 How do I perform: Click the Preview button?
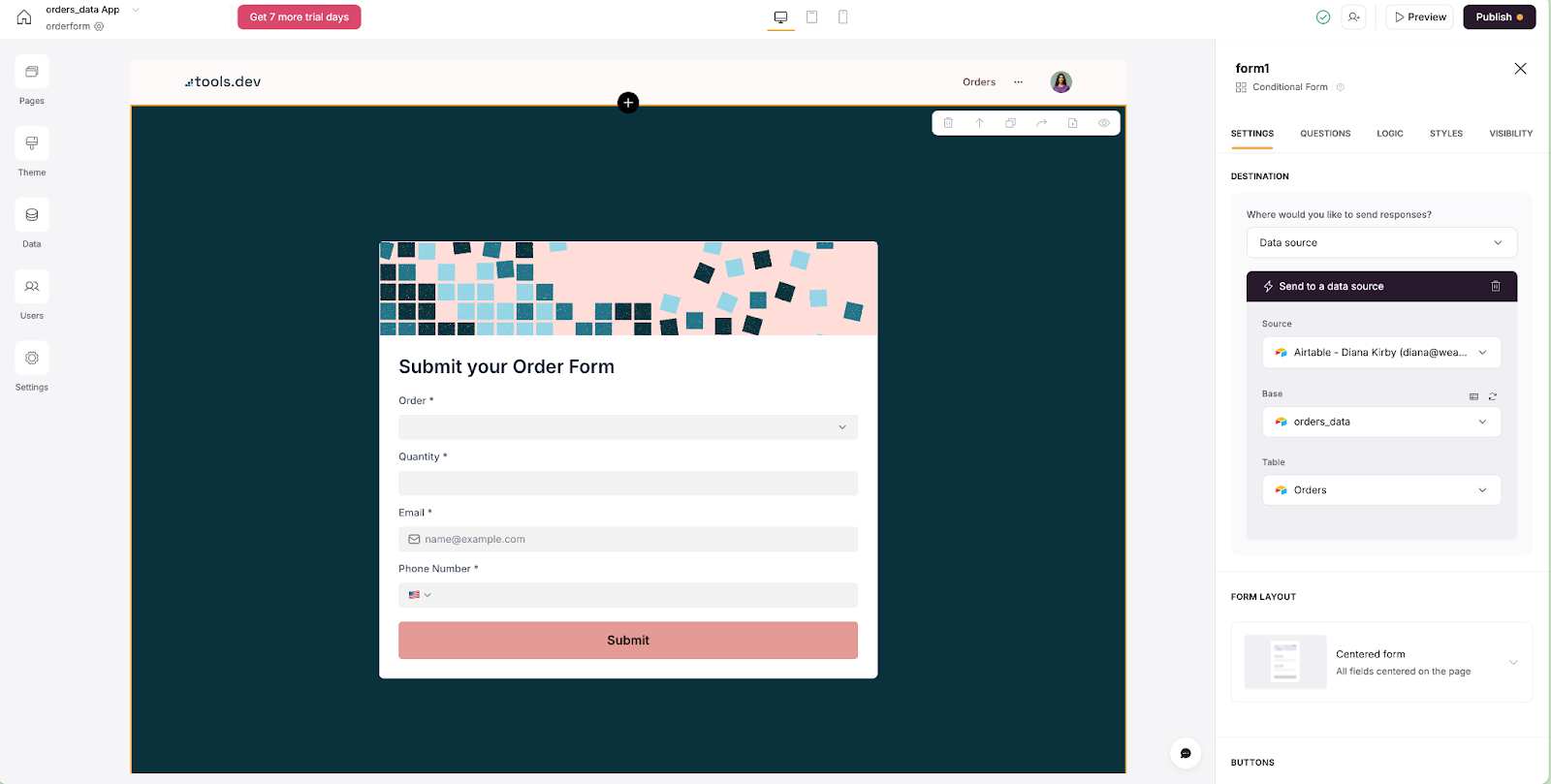[1420, 17]
